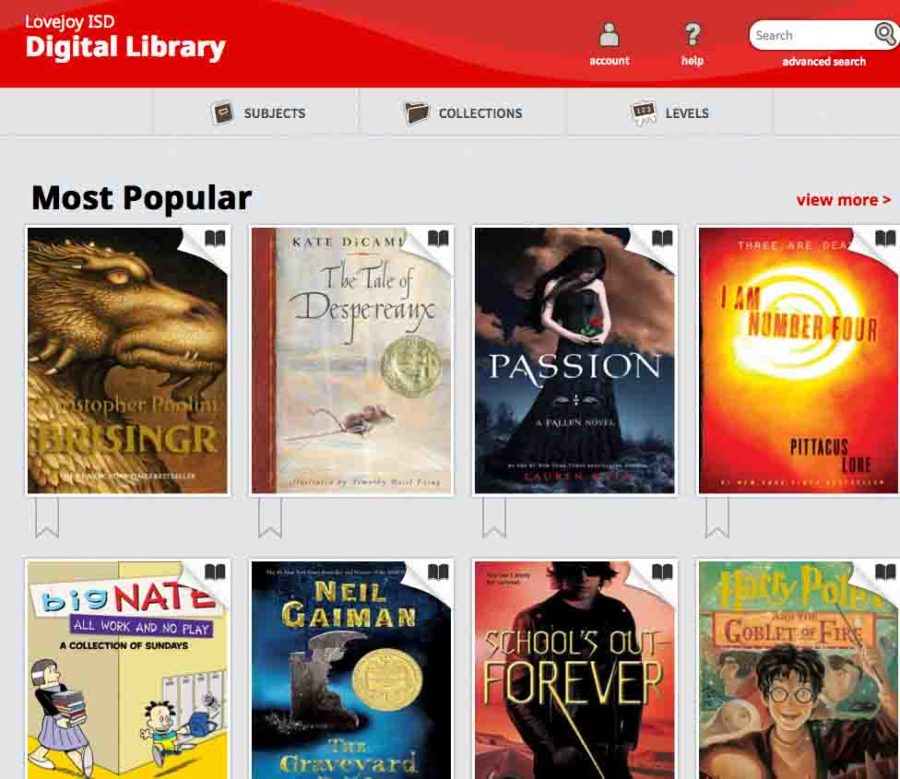Click the eBook icon on Passion

[662, 238]
